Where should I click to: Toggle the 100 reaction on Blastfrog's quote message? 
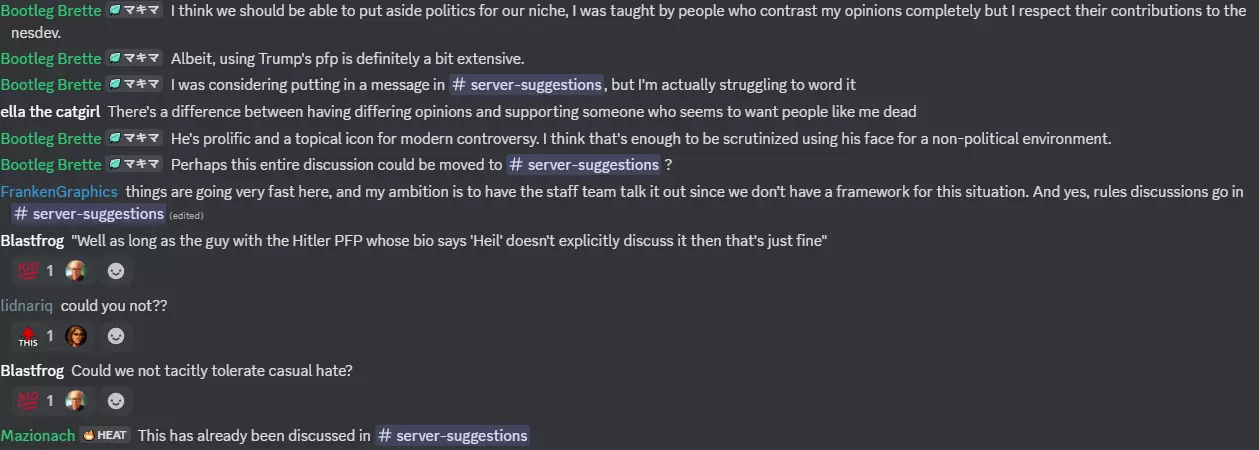click(x=37, y=271)
